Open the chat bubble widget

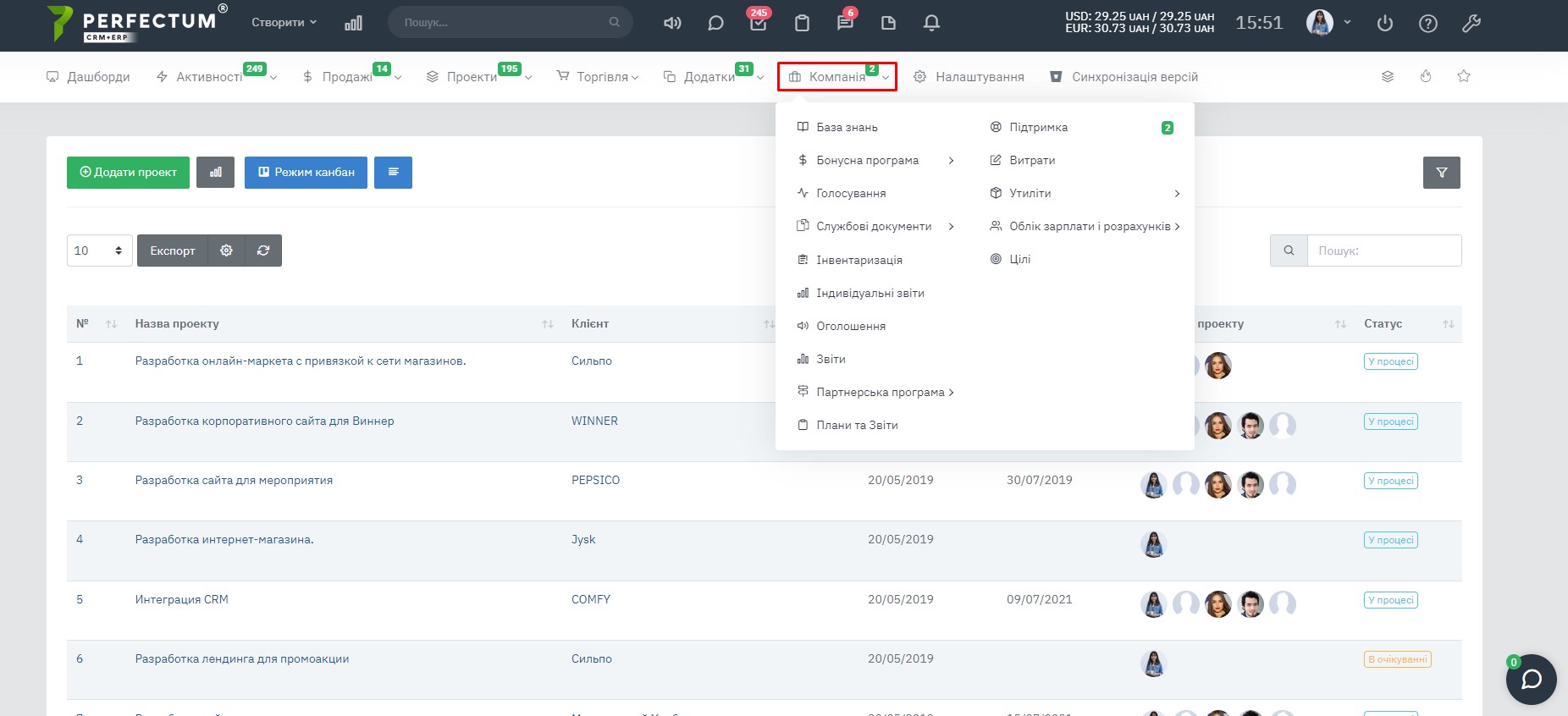tap(1531, 679)
